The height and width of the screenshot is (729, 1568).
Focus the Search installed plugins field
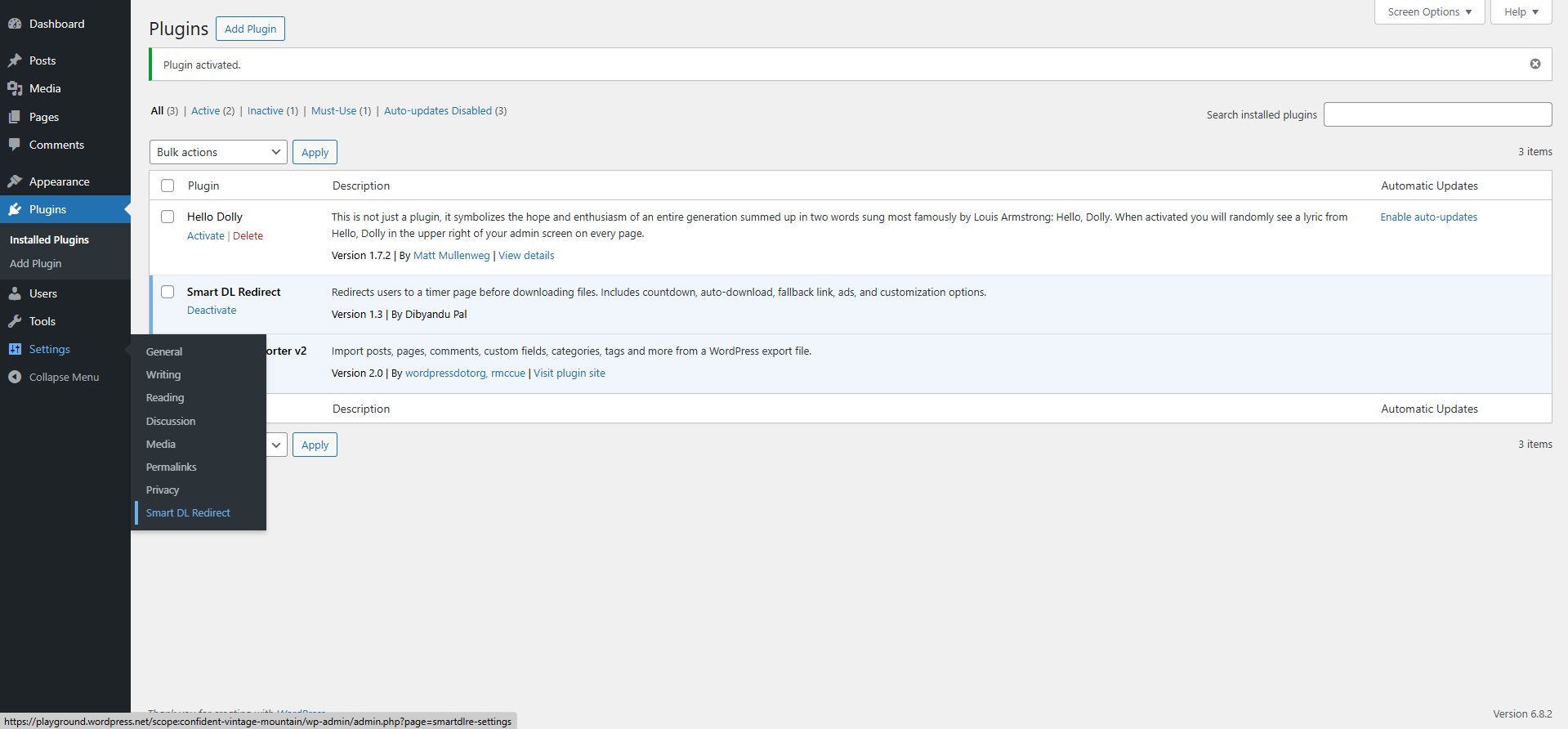1436,114
